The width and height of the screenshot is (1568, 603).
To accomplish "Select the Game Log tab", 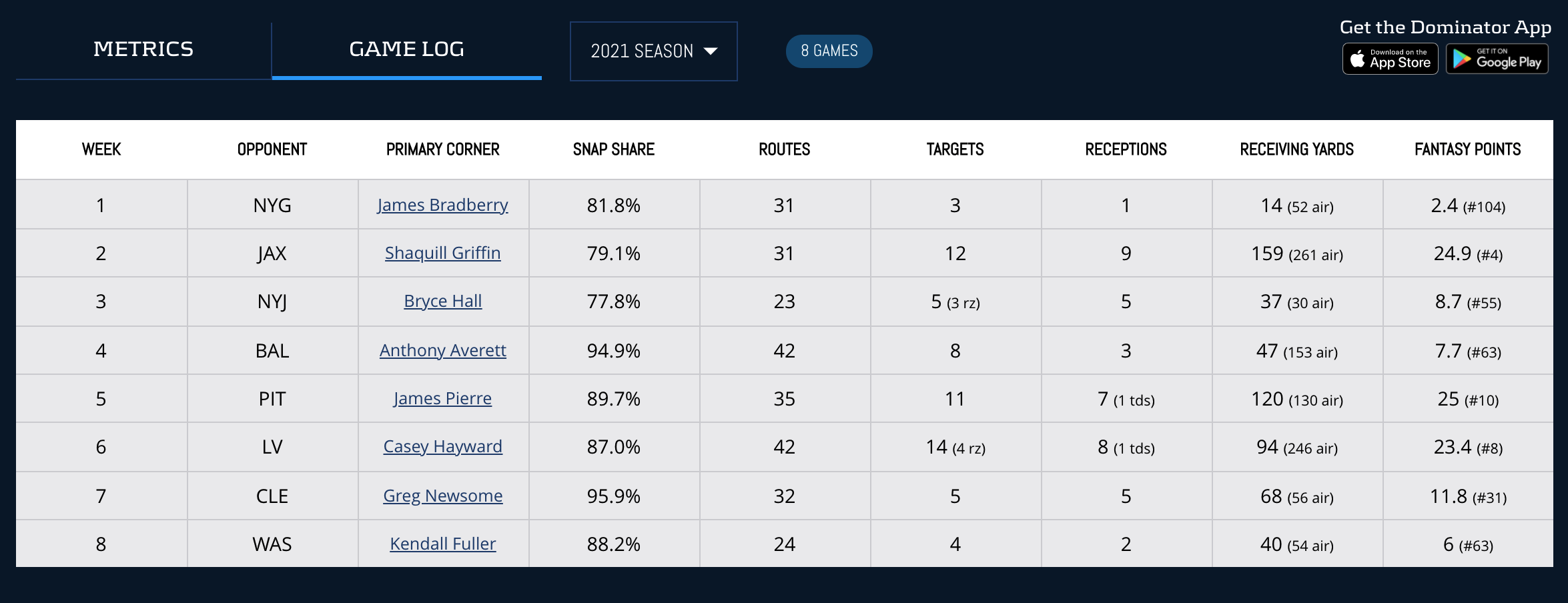I will pos(406,49).
